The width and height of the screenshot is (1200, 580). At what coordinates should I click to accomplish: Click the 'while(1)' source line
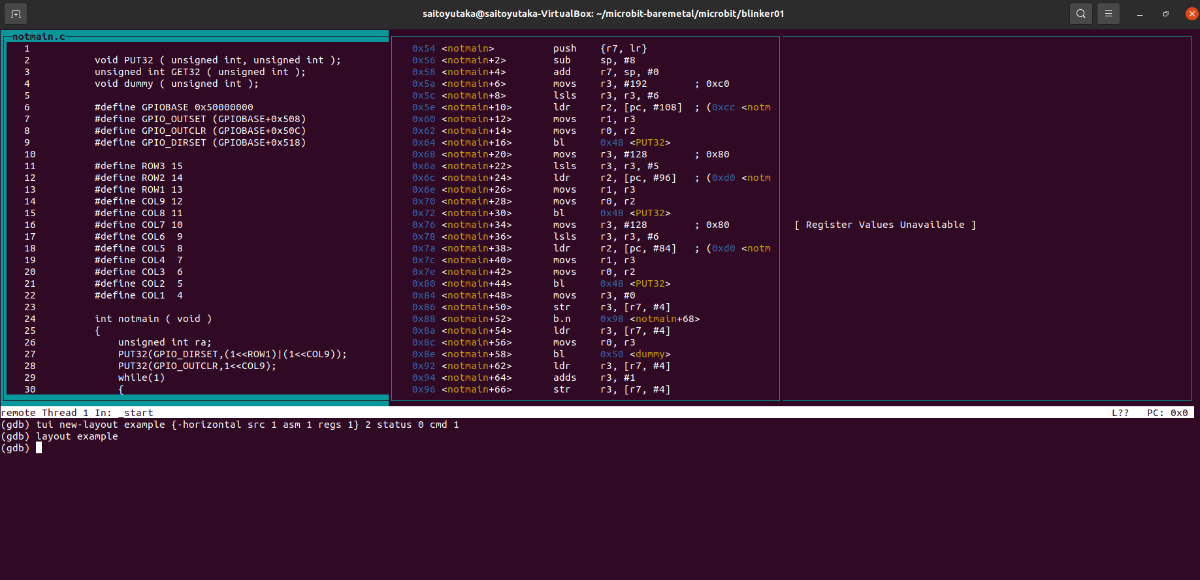[141, 378]
